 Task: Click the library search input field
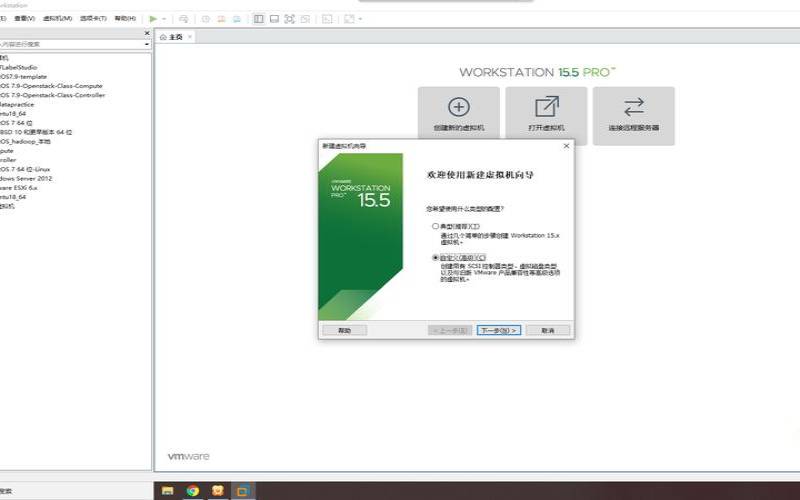pyautogui.click(x=71, y=44)
